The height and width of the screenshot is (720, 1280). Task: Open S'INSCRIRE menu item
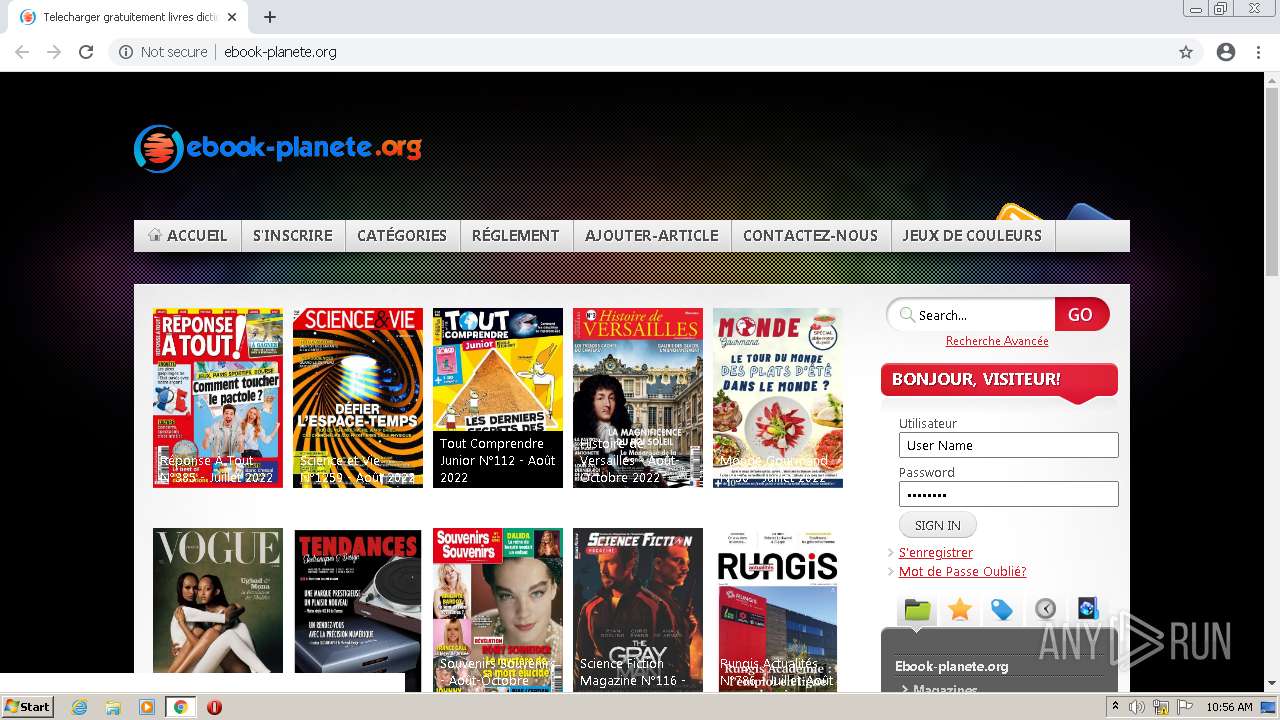(x=293, y=236)
